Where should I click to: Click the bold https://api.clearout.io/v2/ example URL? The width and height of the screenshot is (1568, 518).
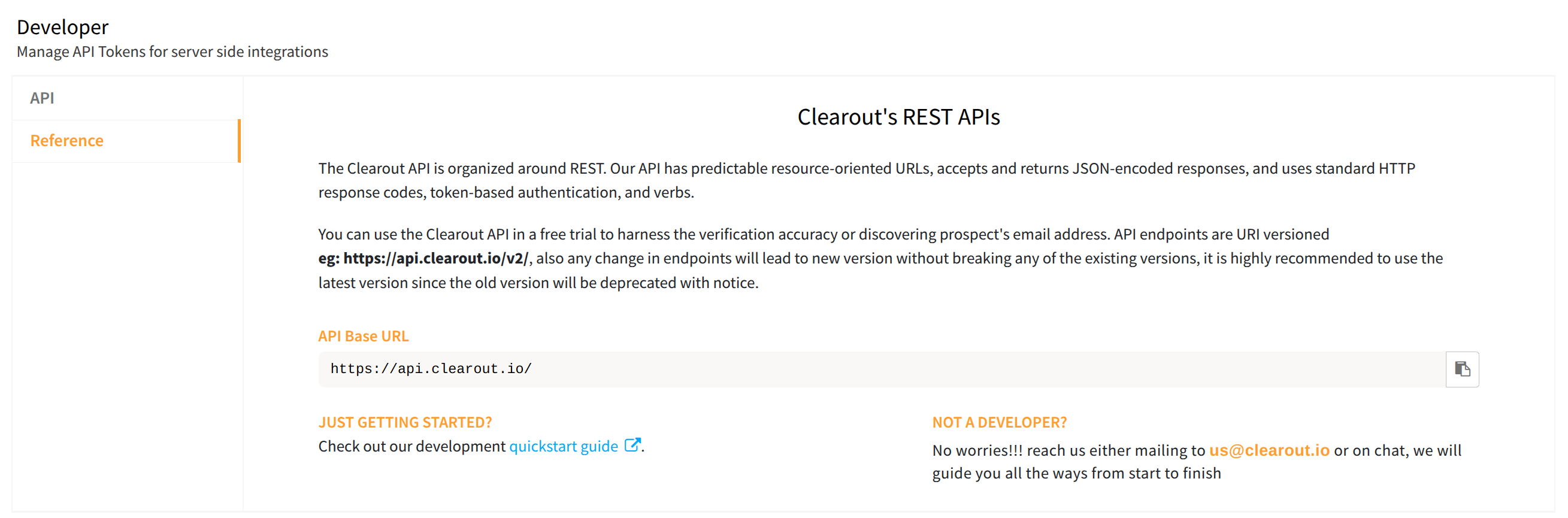pyautogui.click(x=435, y=259)
